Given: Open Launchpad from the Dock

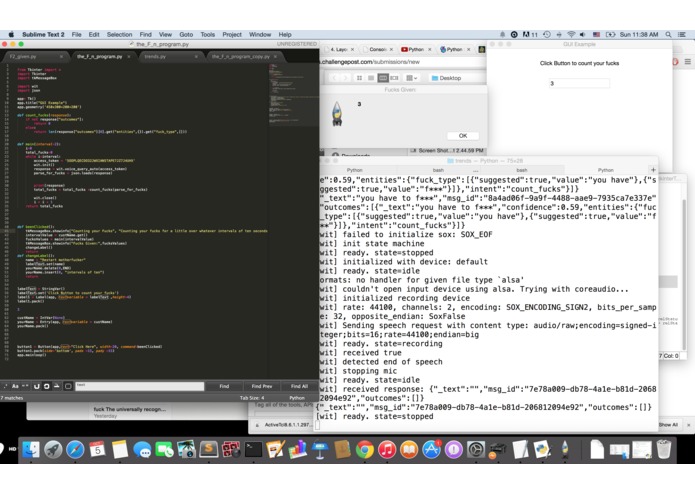Looking at the screenshot, I should pos(53,450).
